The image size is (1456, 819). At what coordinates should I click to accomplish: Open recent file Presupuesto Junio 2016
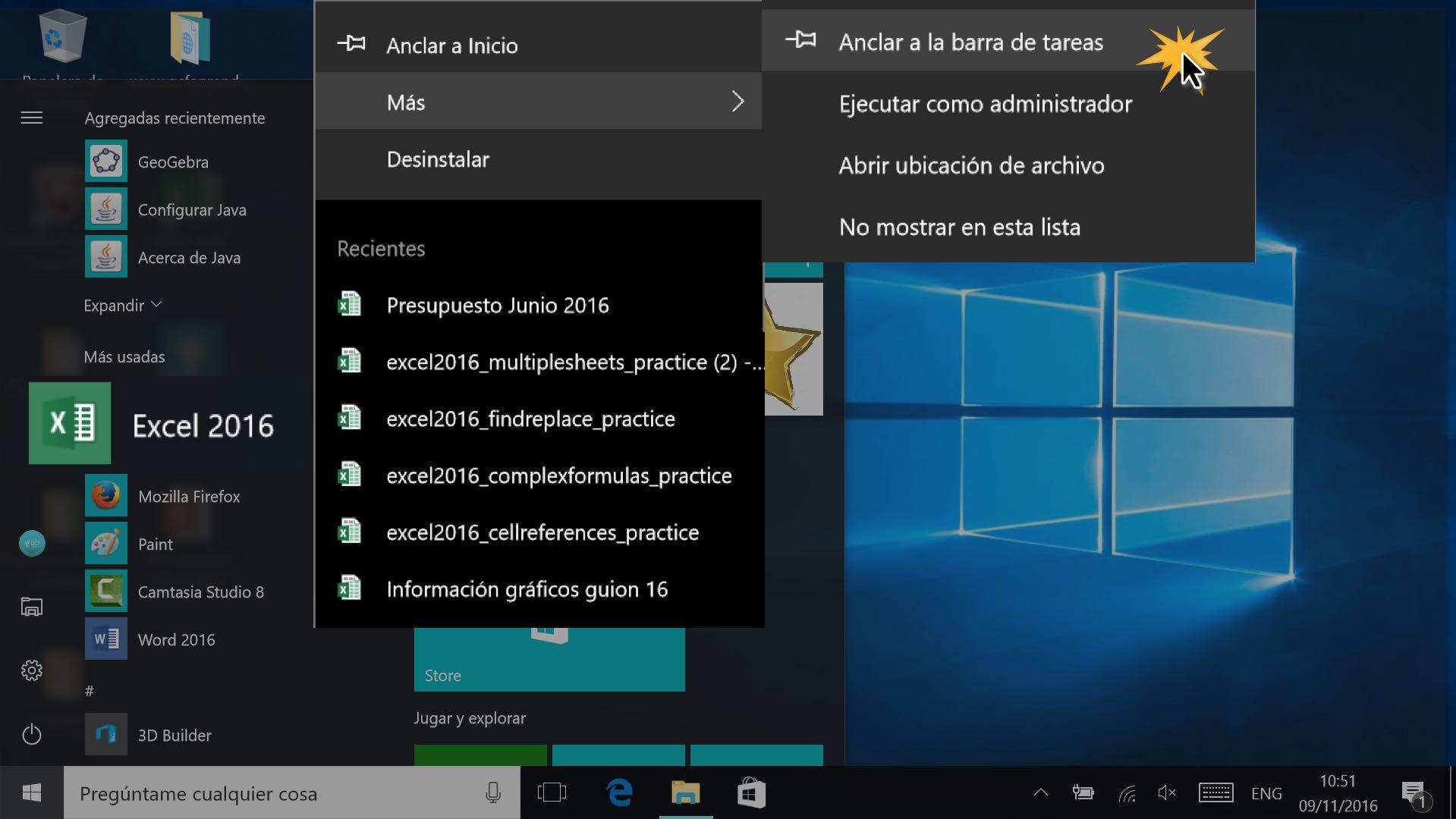[x=539, y=305]
